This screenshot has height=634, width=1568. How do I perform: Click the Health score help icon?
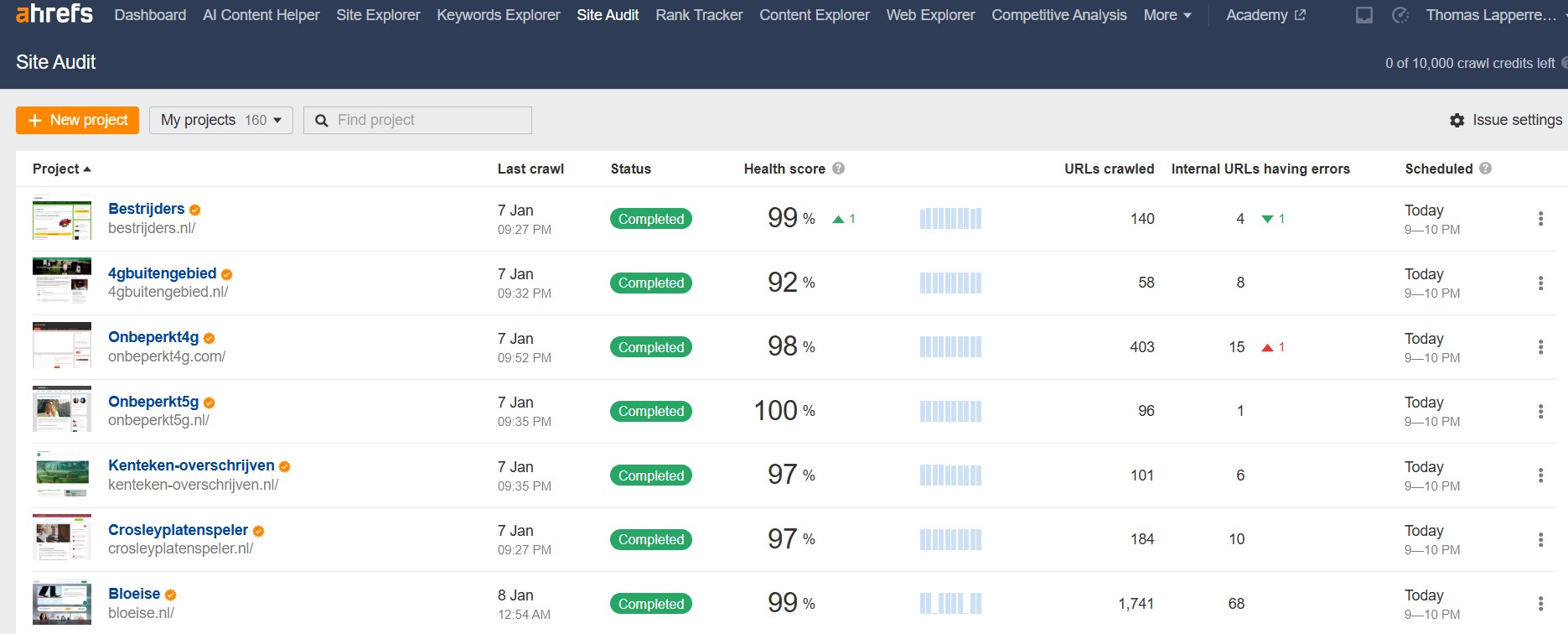838,169
